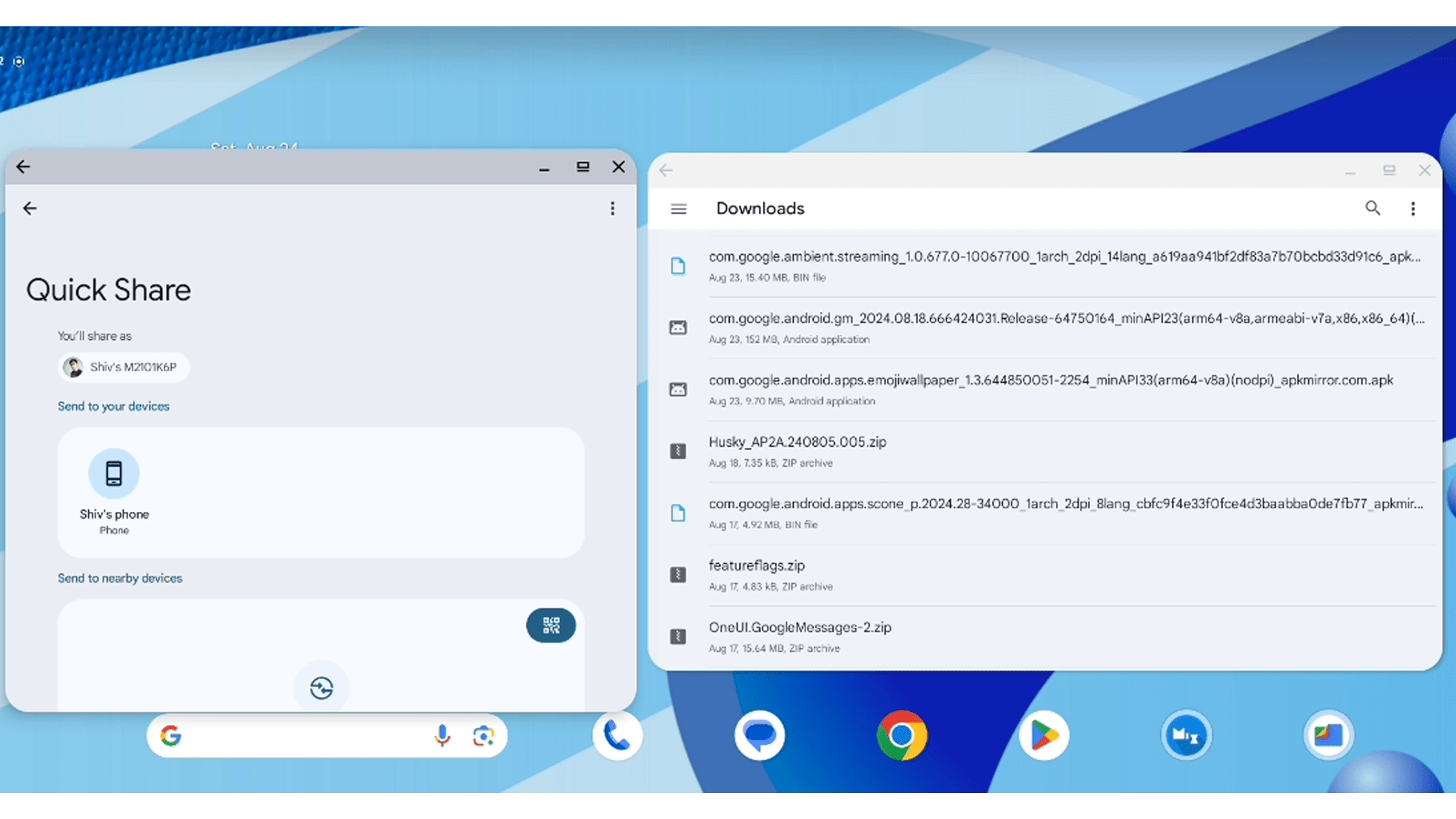This screenshot has height=819, width=1456.
Task: Go back using the Quick Share in-app arrow
Action: click(x=30, y=209)
